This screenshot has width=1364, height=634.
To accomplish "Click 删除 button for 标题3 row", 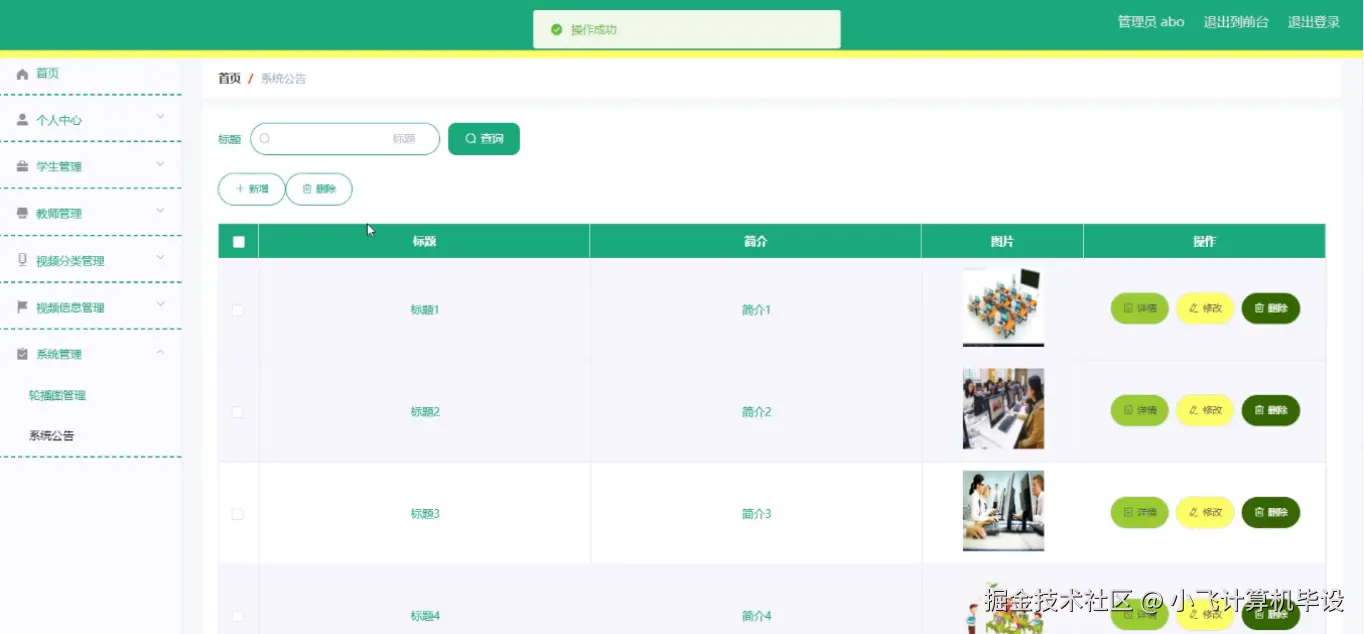I will coord(1271,513).
